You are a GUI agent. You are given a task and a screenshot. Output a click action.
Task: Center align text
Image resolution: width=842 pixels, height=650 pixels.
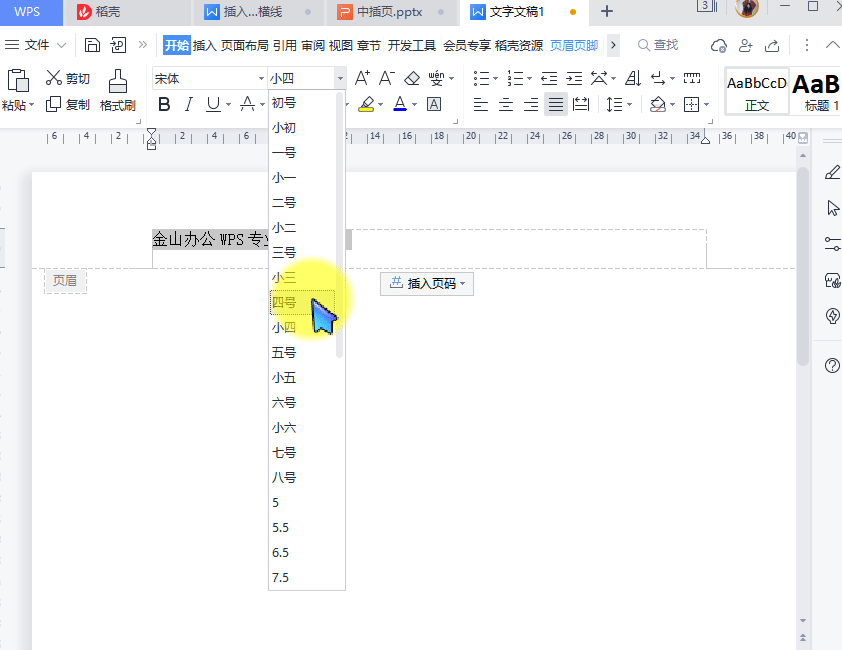[x=506, y=104]
